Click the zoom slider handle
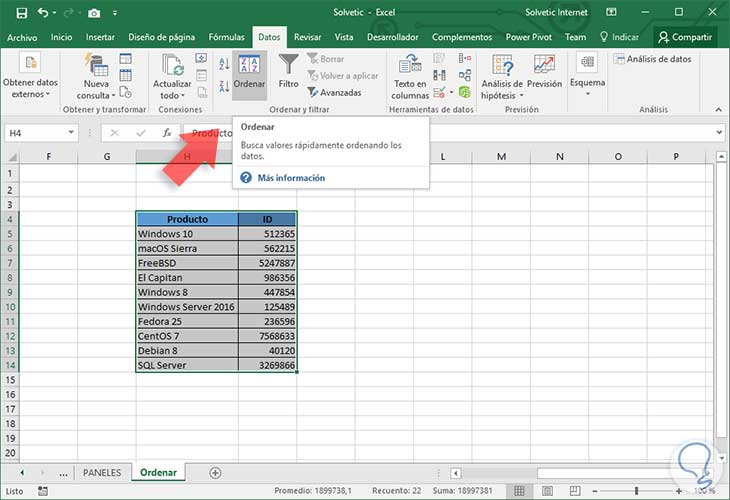This screenshot has width=730, height=500. click(x=636, y=491)
